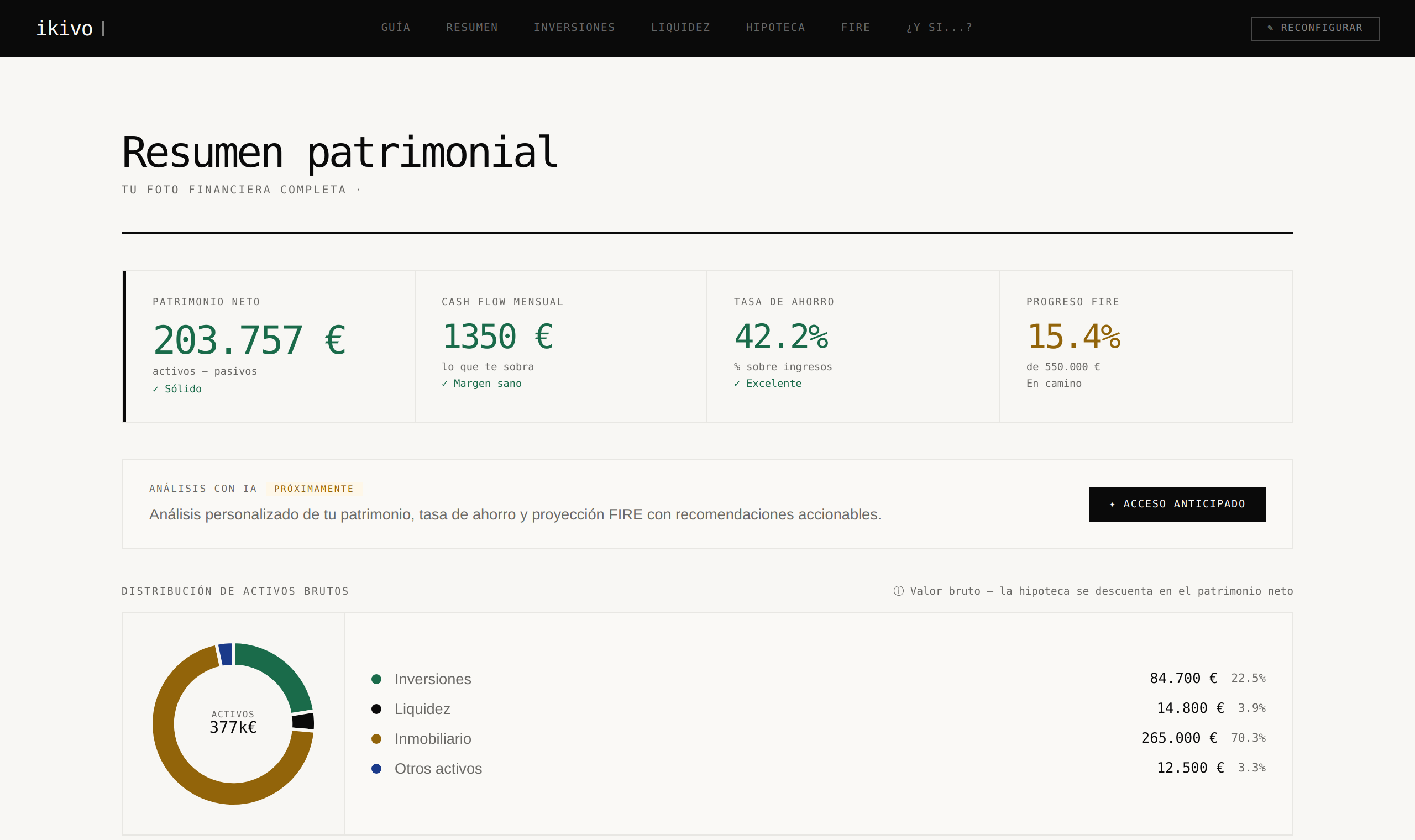
Task: Click the 22.5% percentage
Action: [1248, 678]
